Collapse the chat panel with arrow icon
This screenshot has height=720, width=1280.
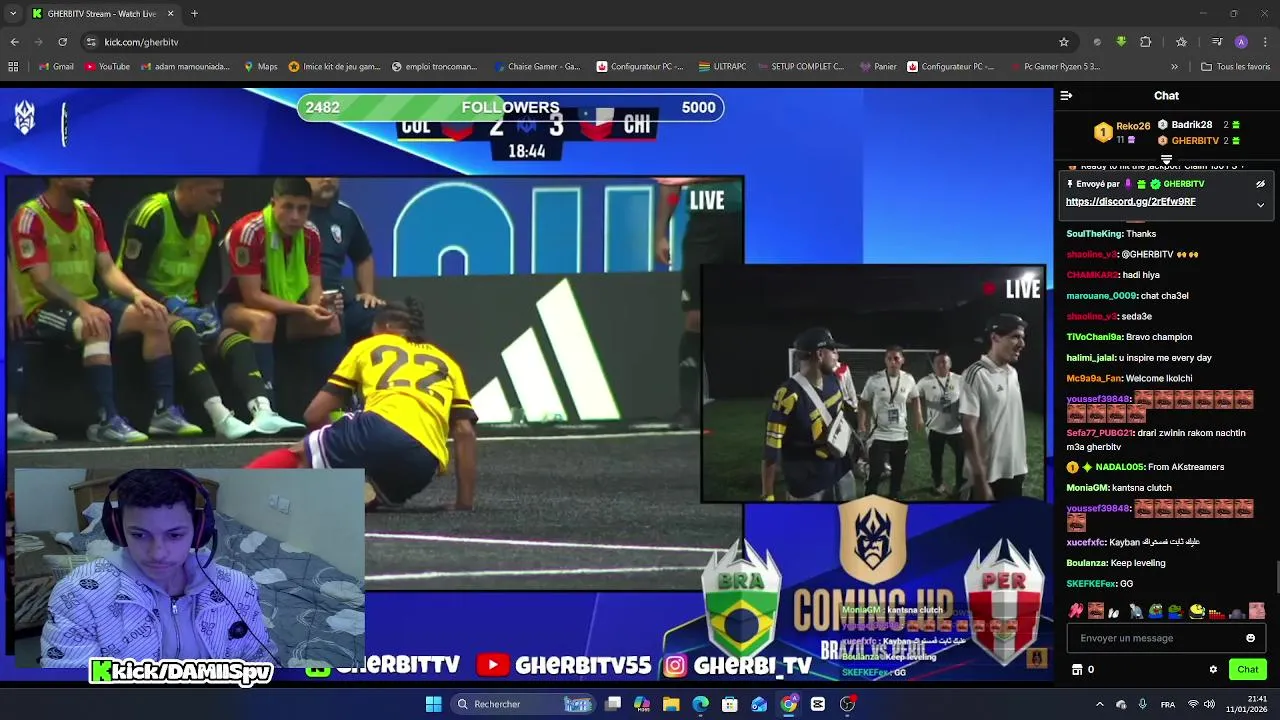click(1066, 96)
